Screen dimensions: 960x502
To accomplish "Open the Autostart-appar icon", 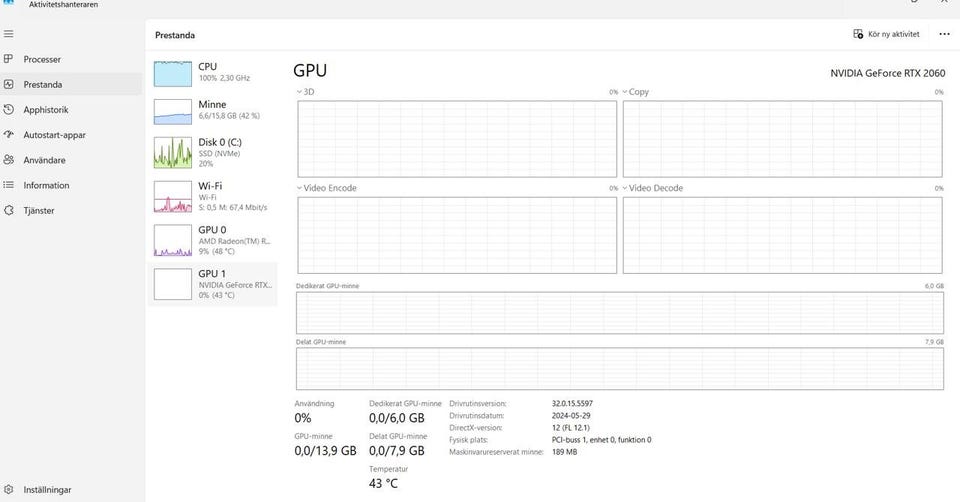I will [x=9, y=135].
